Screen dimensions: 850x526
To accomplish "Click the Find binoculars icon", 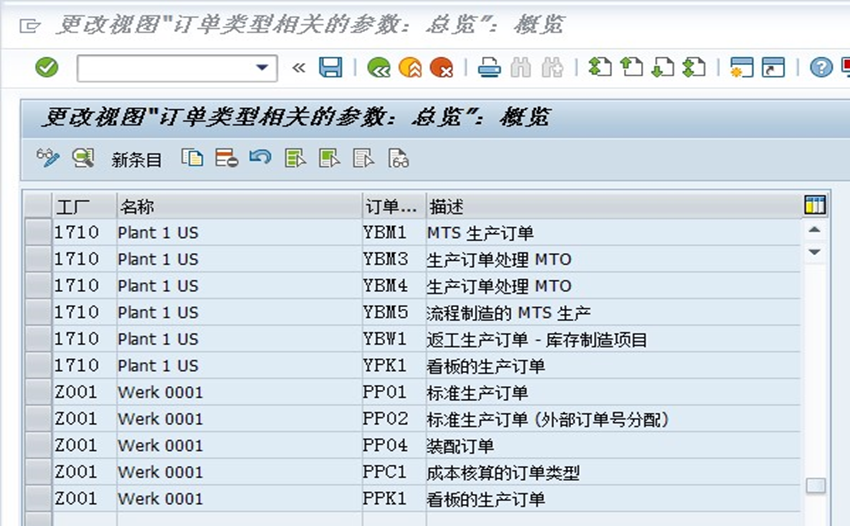I will tap(521, 68).
